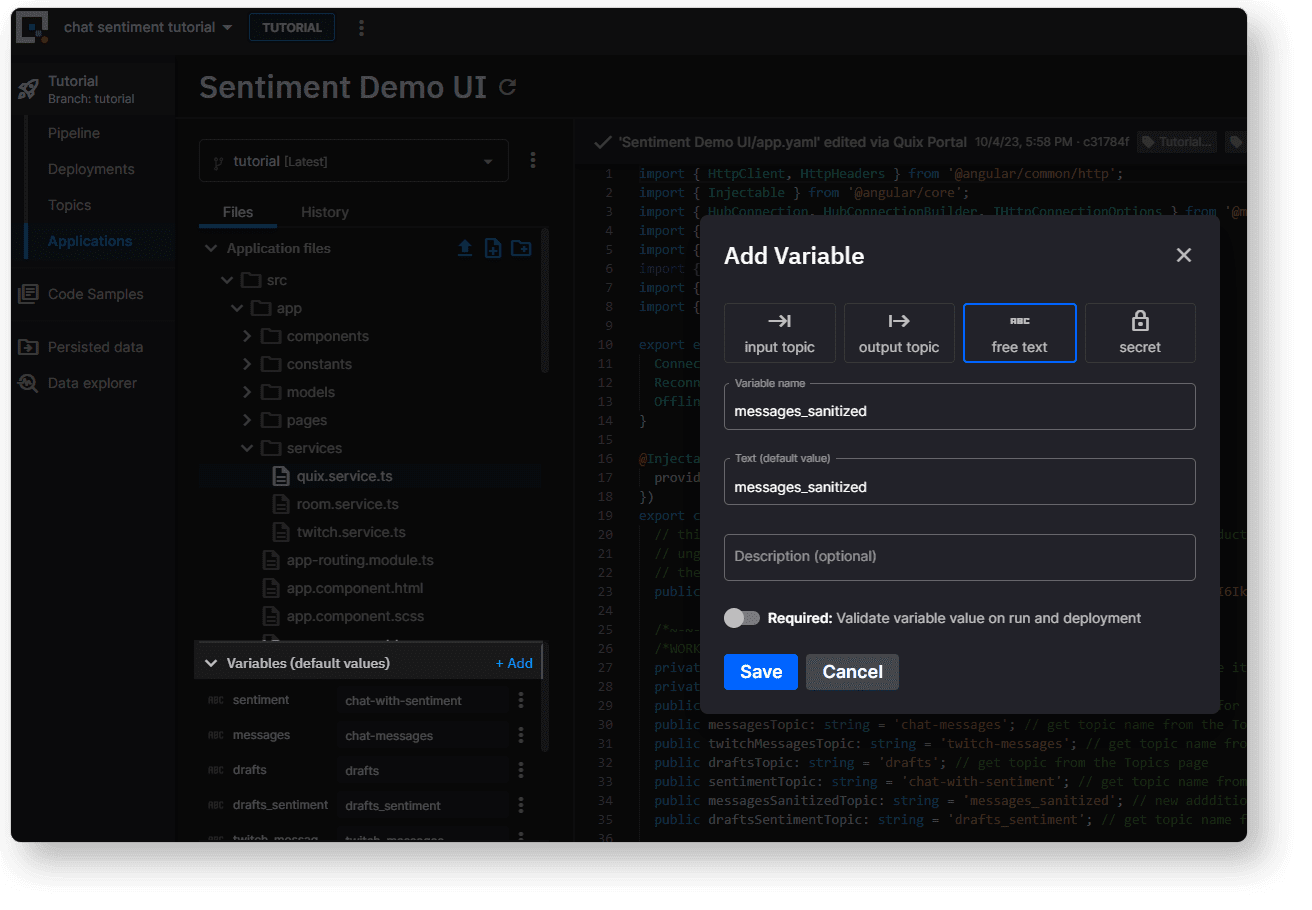The height and width of the screenshot is (910, 1312).
Task: Toggle the Required validation switch
Action: coord(742,618)
